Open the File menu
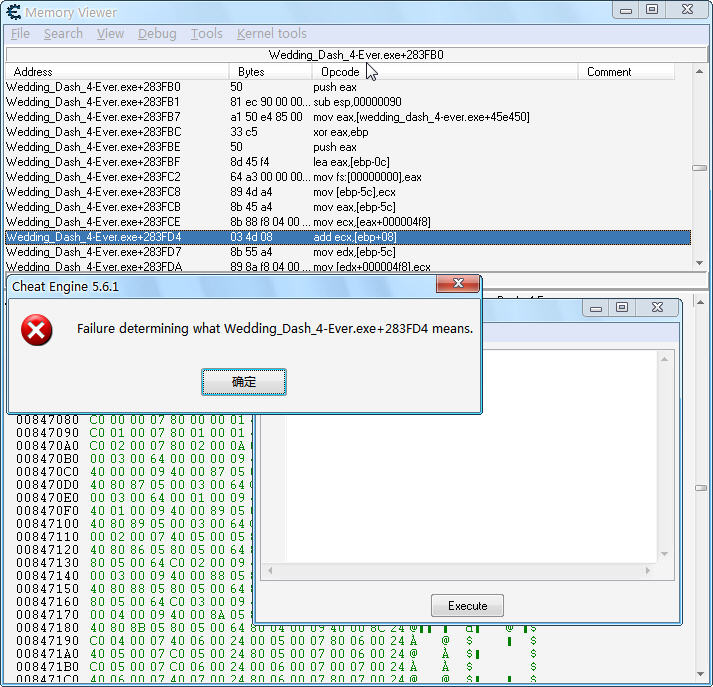This screenshot has width=713, height=687. (20, 33)
